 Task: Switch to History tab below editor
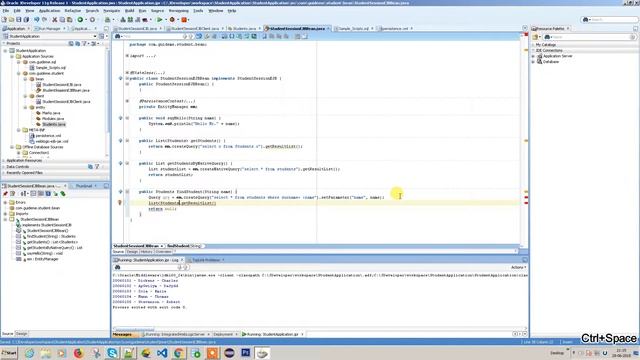[146, 252]
